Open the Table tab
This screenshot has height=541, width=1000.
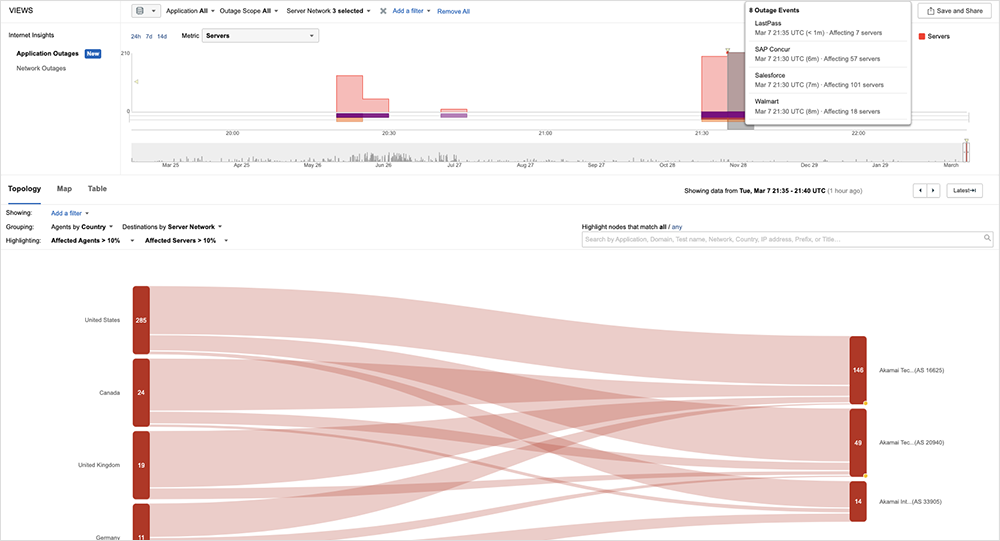(x=97, y=188)
